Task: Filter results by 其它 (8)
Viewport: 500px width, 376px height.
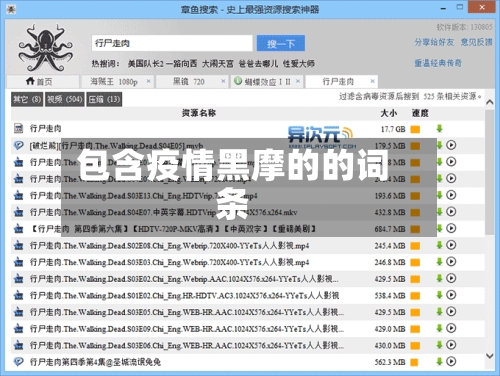Action: click(x=27, y=99)
